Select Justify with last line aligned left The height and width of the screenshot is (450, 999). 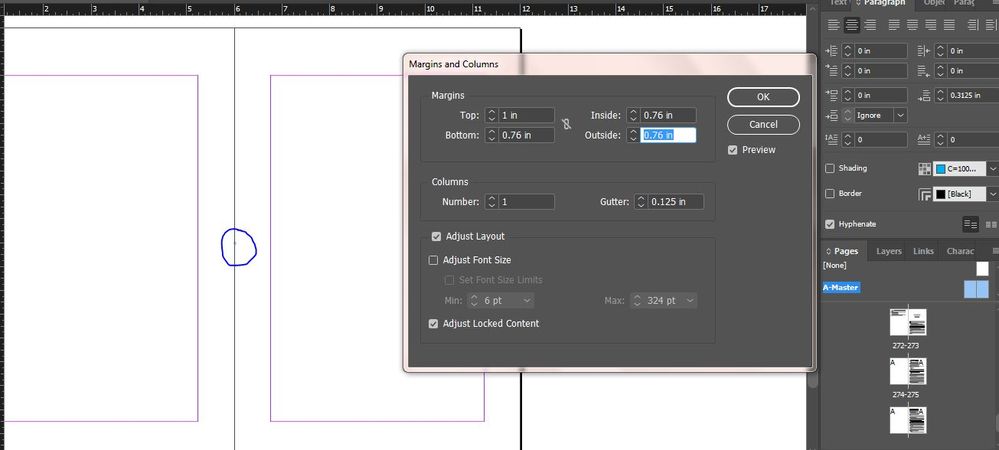(895, 25)
